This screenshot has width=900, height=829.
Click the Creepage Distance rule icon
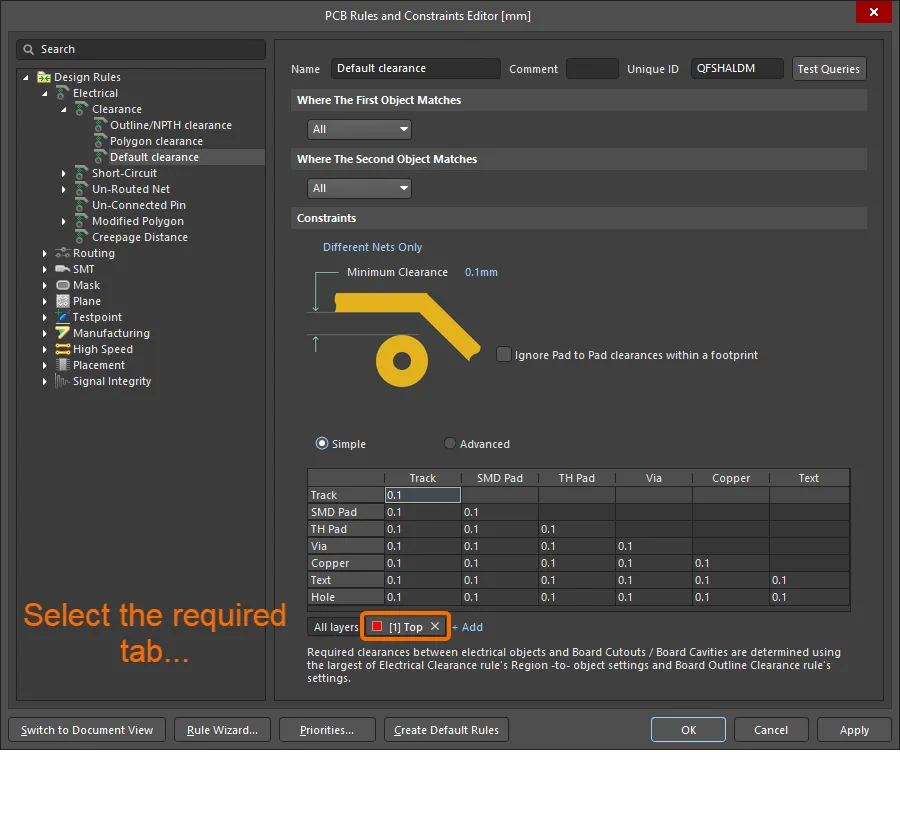82,237
